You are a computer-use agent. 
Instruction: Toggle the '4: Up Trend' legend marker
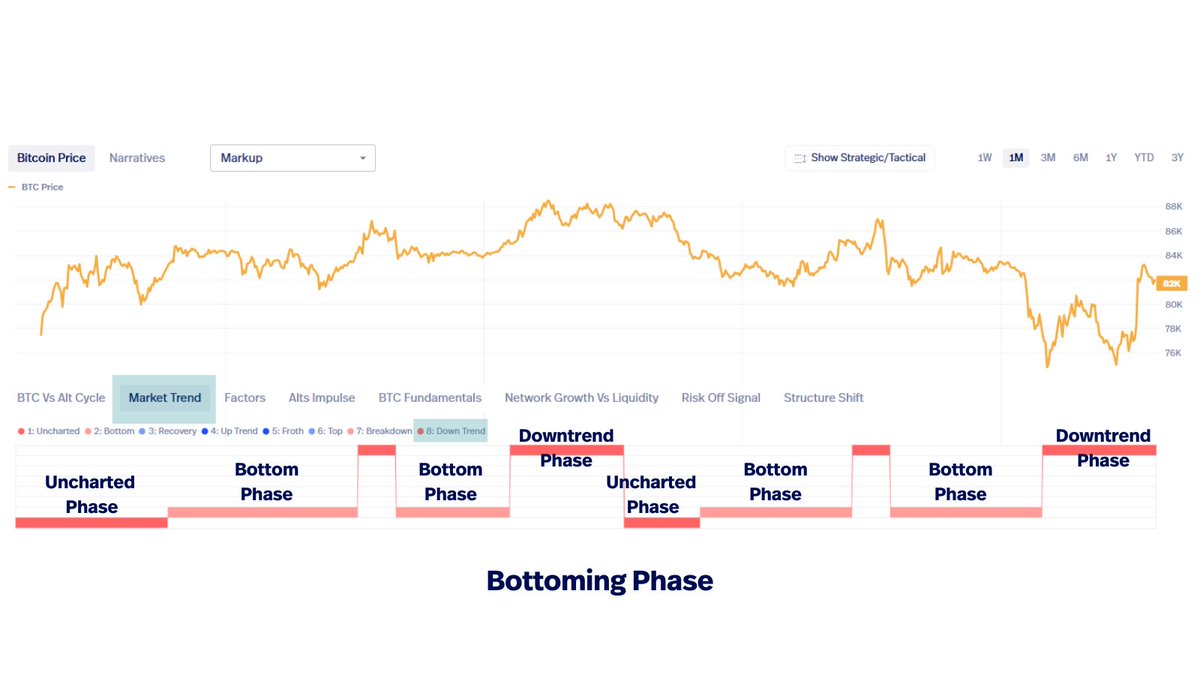205,431
